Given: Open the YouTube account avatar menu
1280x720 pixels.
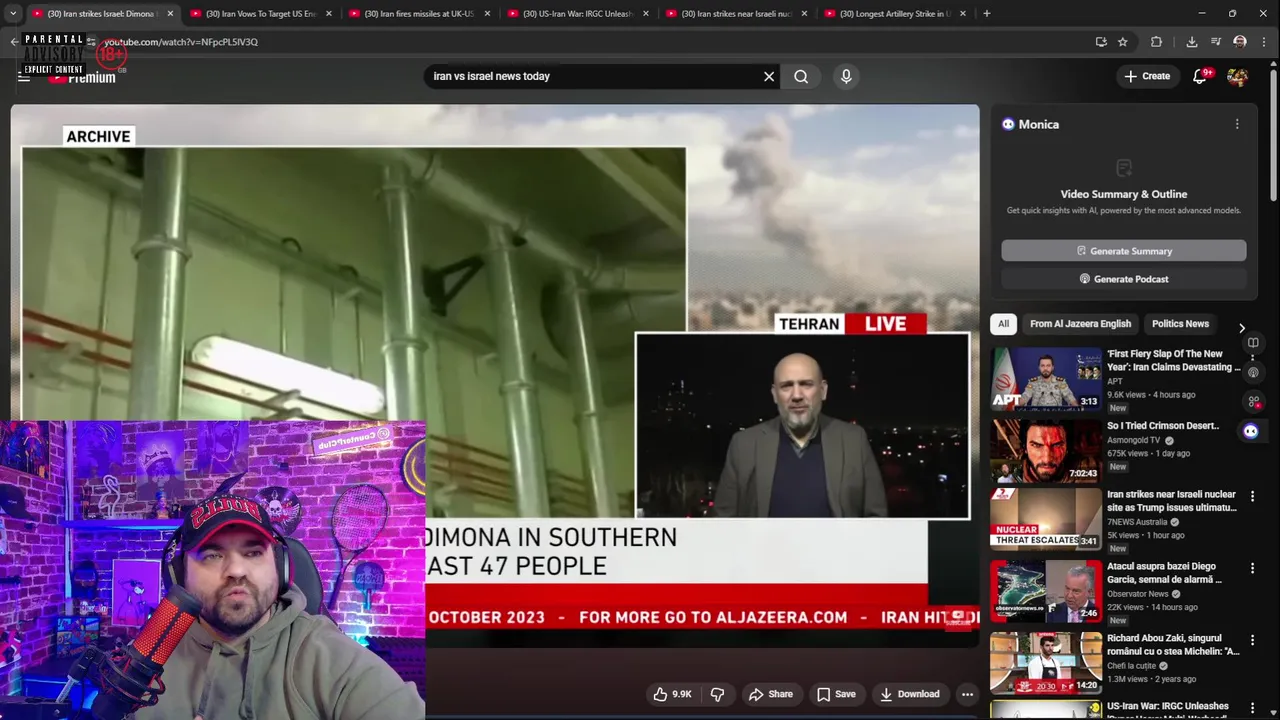Looking at the screenshot, I should [x=1237, y=76].
